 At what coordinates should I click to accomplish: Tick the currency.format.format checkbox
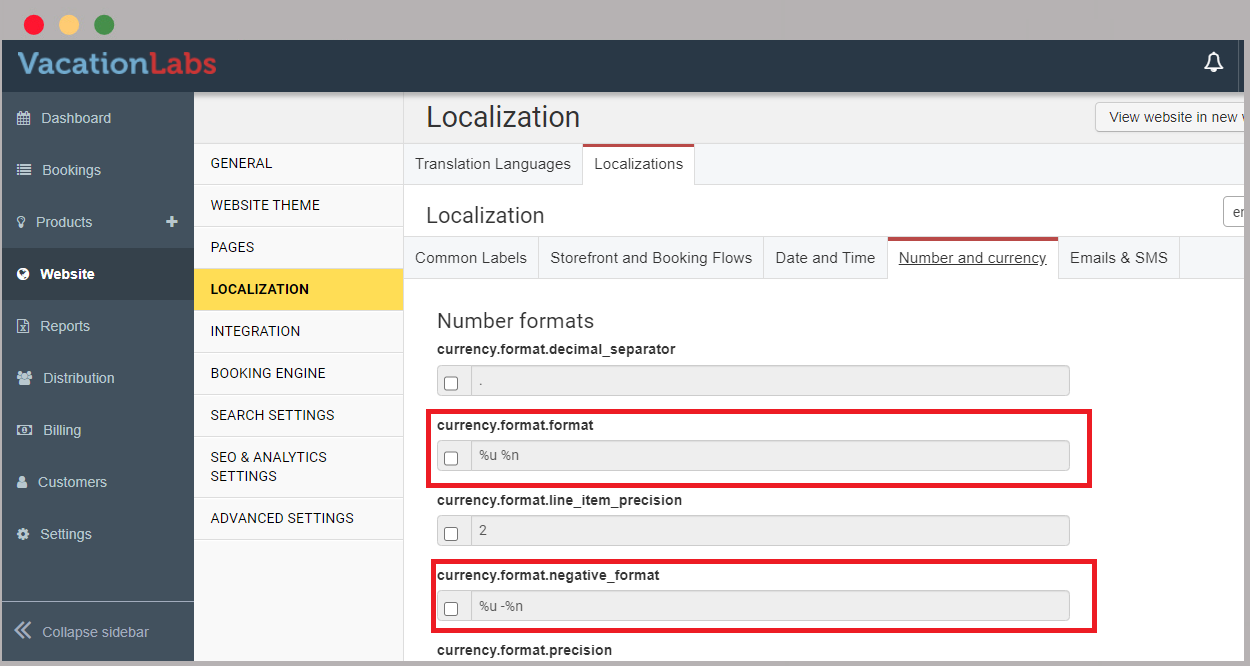[451, 458]
